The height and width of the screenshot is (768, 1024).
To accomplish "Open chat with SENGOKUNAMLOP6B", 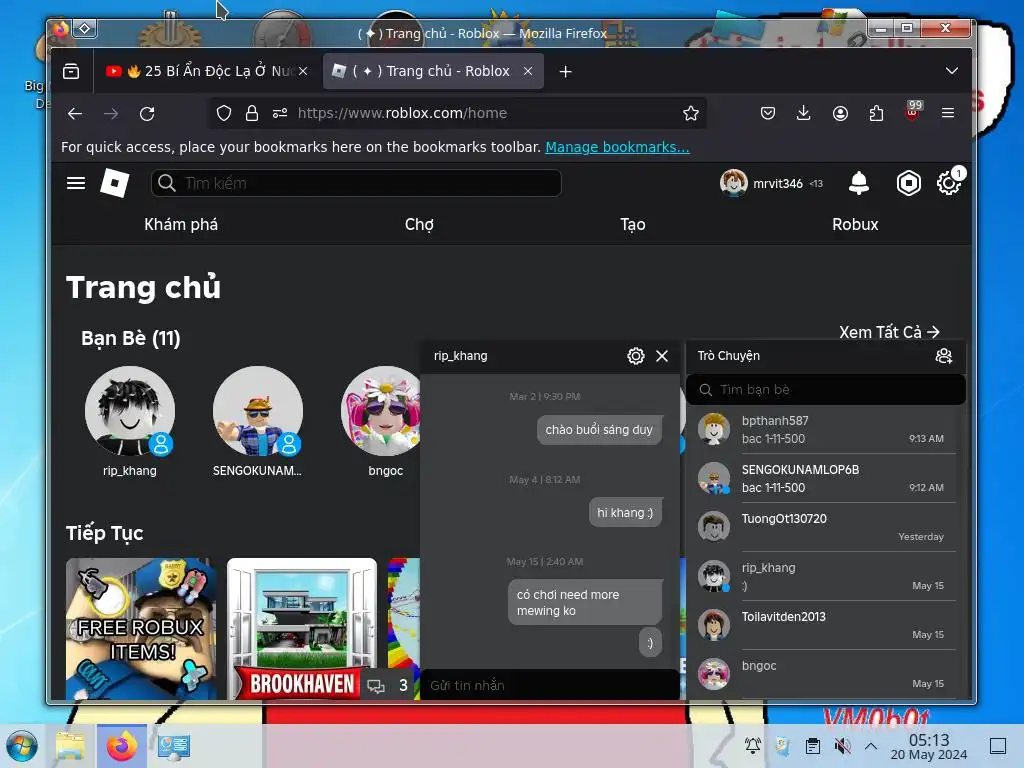I will coord(826,479).
